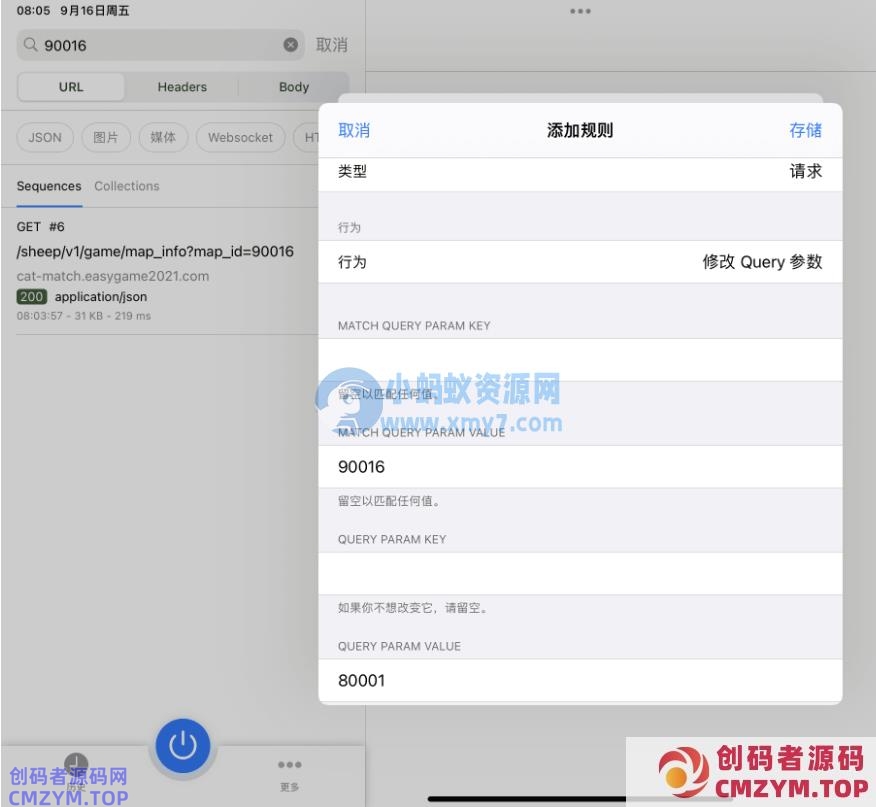Apply the Websocket filter chip

pyautogui.click(x=240, y=138)
